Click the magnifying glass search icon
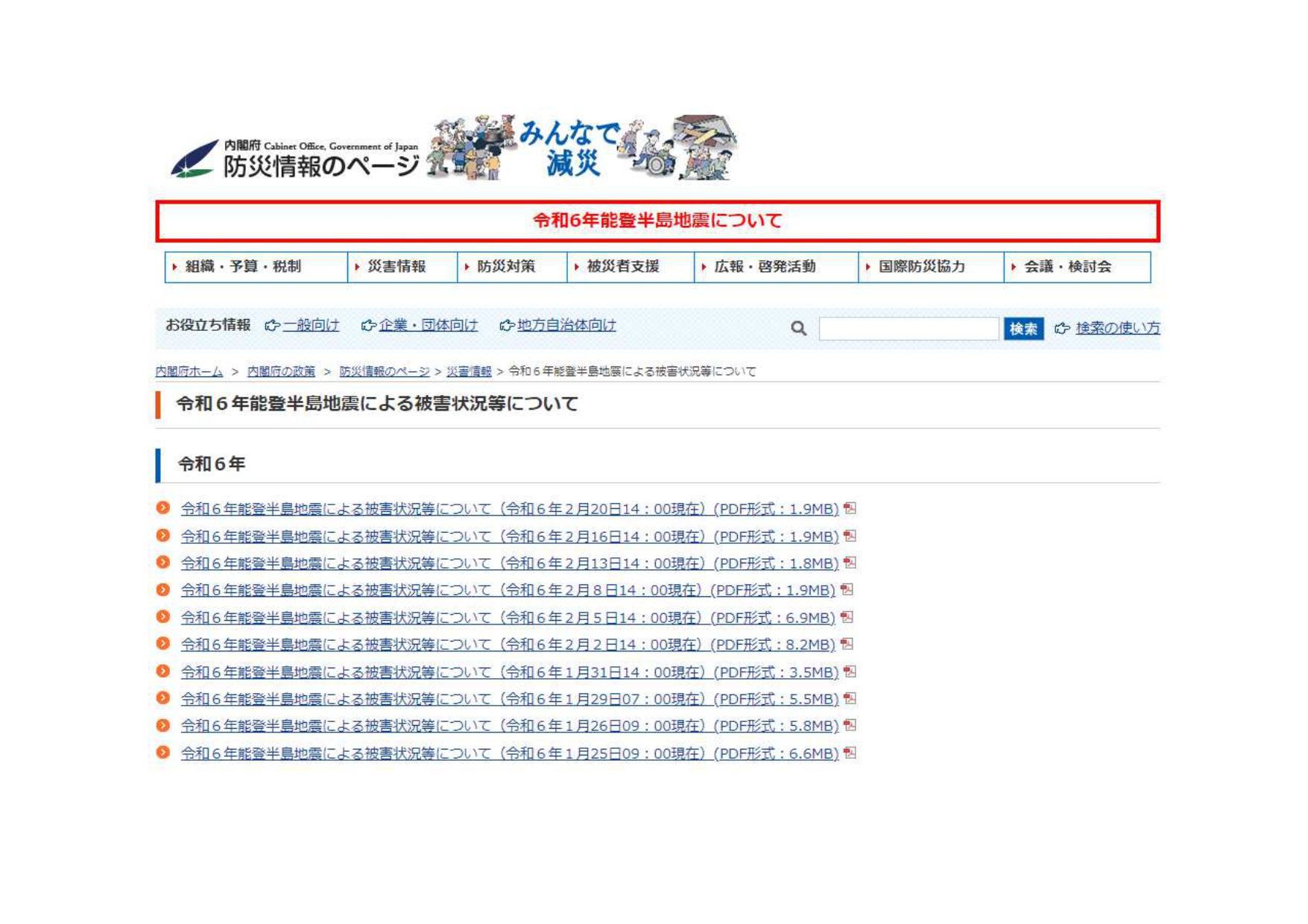 (x=798, y=329)
